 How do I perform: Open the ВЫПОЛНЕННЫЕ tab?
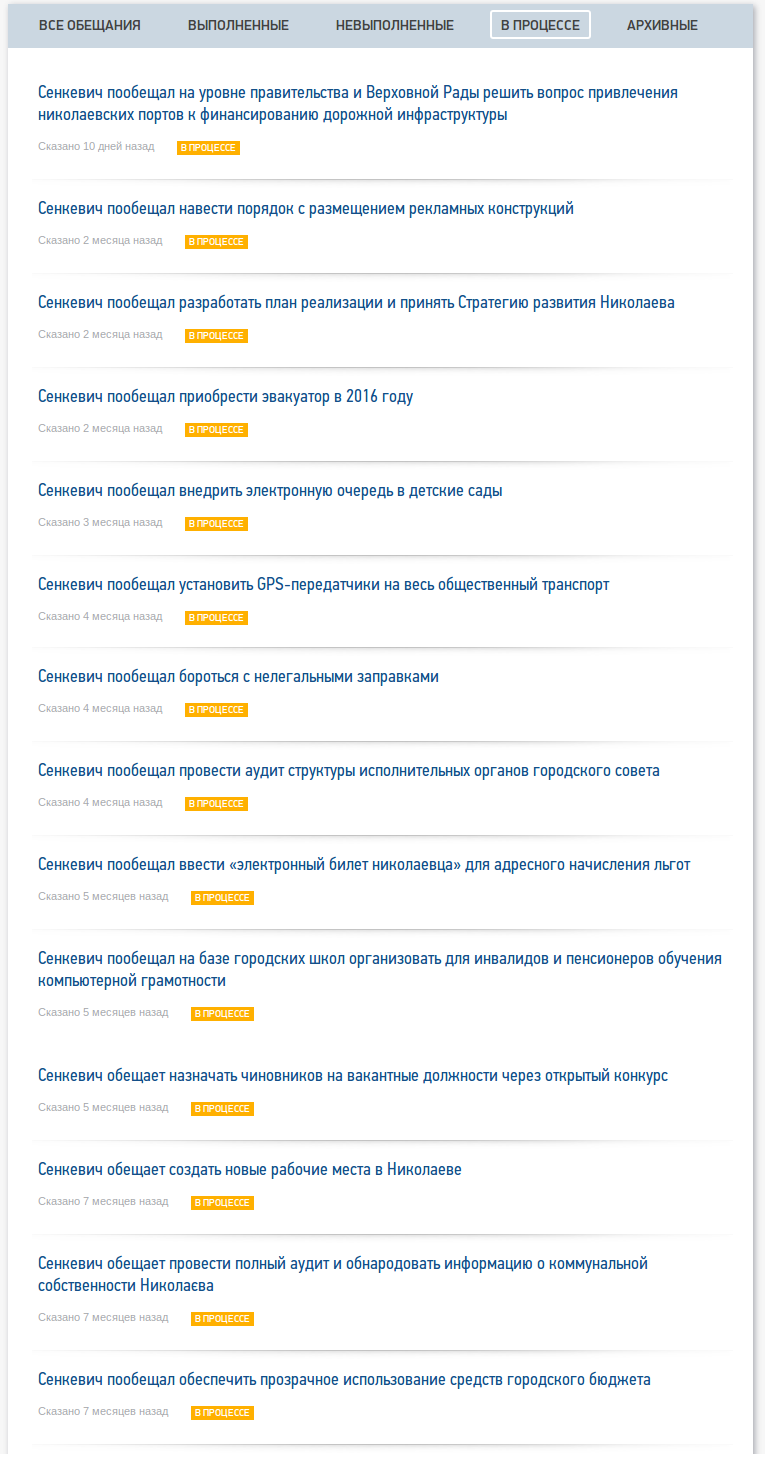[x=238, y=25]
